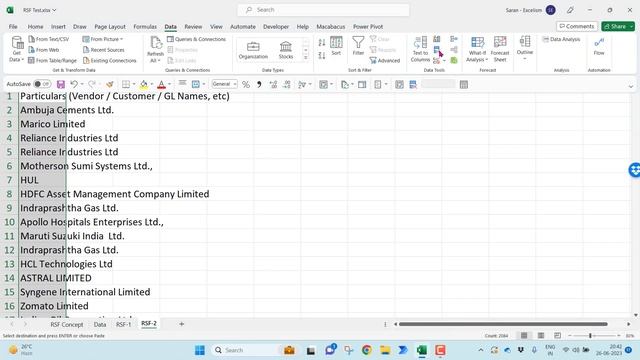Click the Undo arrow

tap(73, 84)
